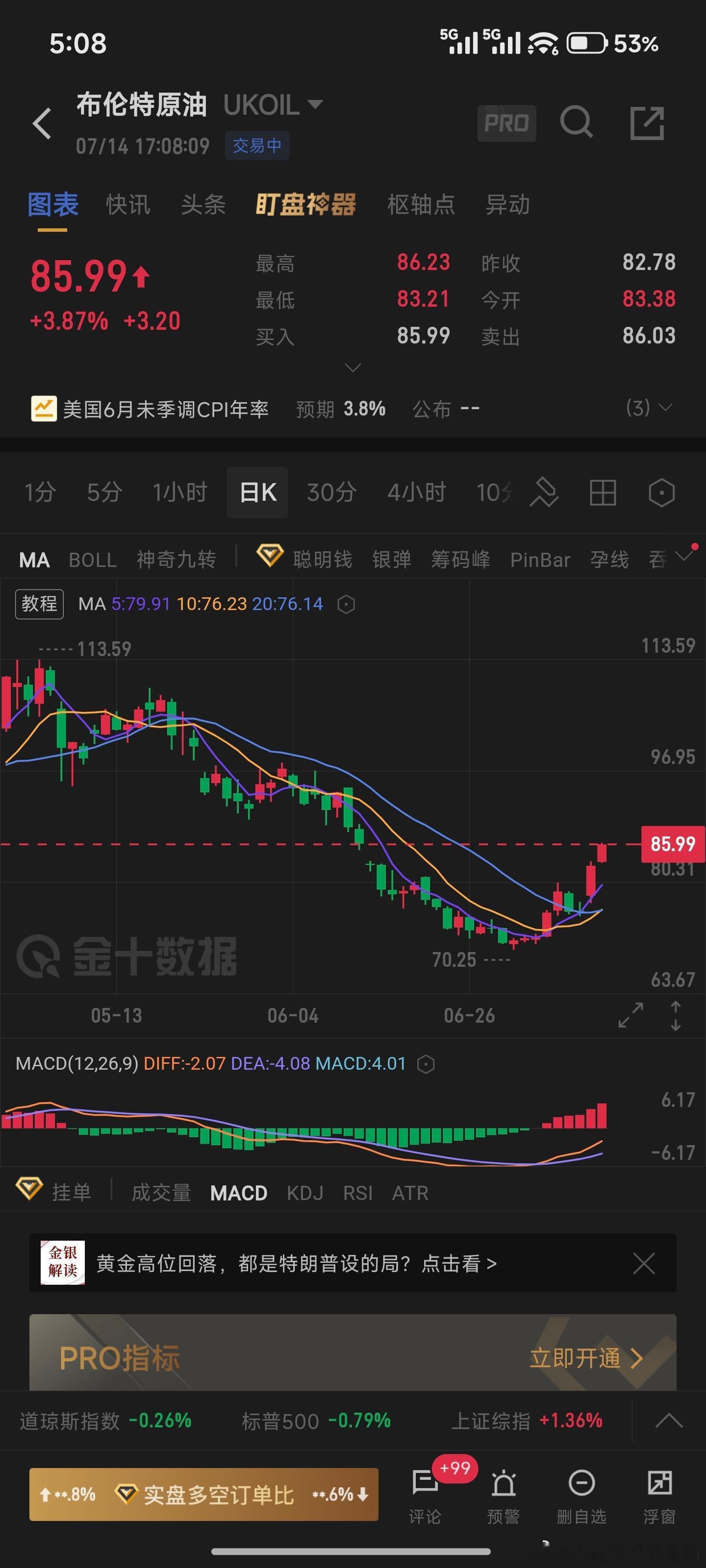
Task: Enable the 聪明钱 indicator
Action: click(323, 560)
